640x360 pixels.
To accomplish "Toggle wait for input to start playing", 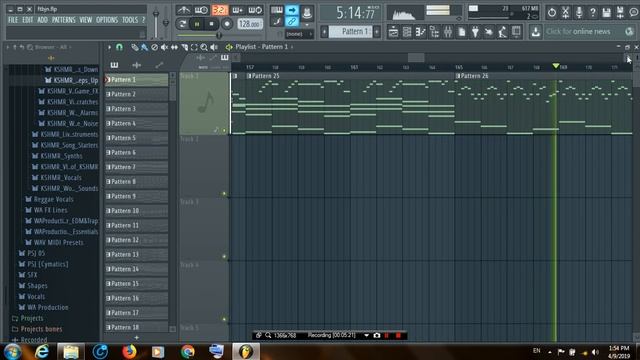I will 201,10.
